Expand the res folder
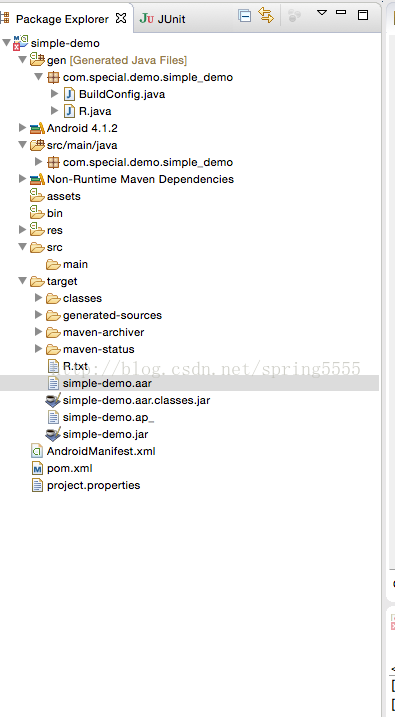Image resolution: width=395 pixels, height=717 pixels. pyautogui.click(x=22, y=230)
